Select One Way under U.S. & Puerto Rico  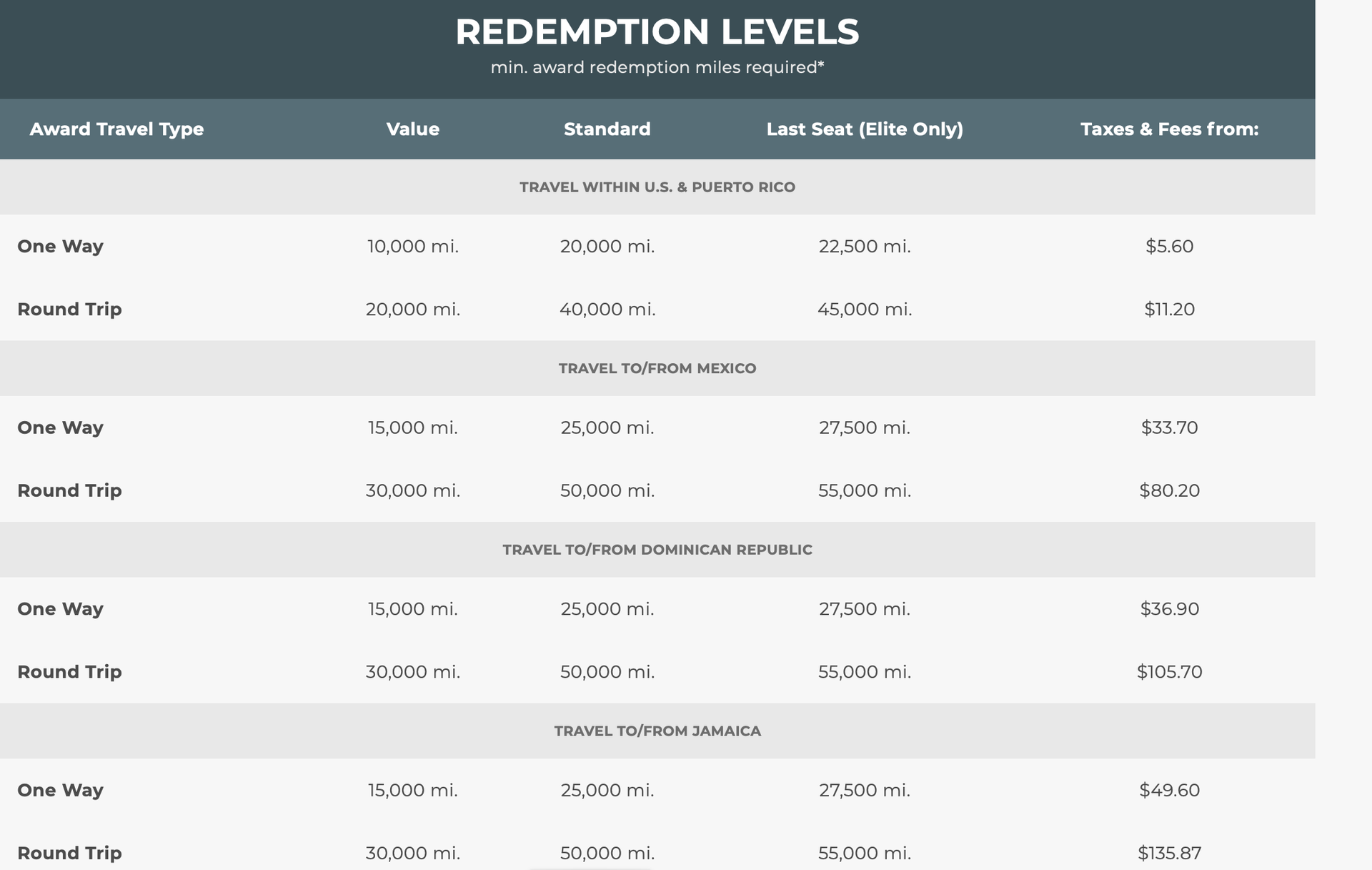60,246
